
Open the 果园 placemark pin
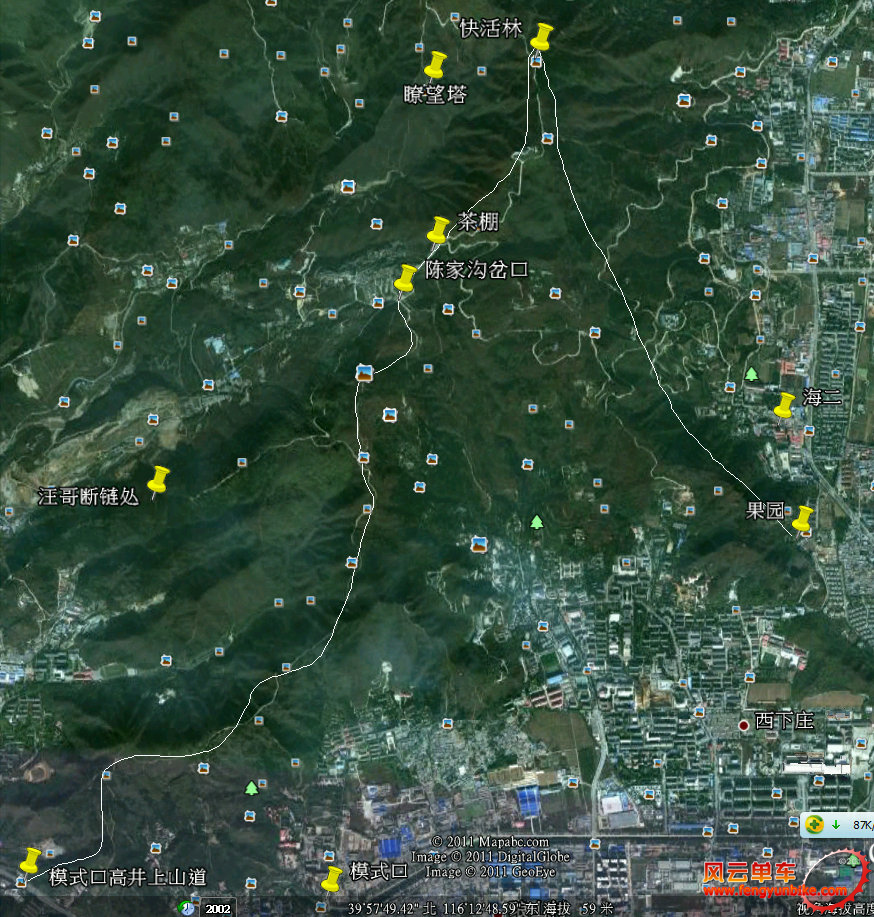tap(802, 519)
